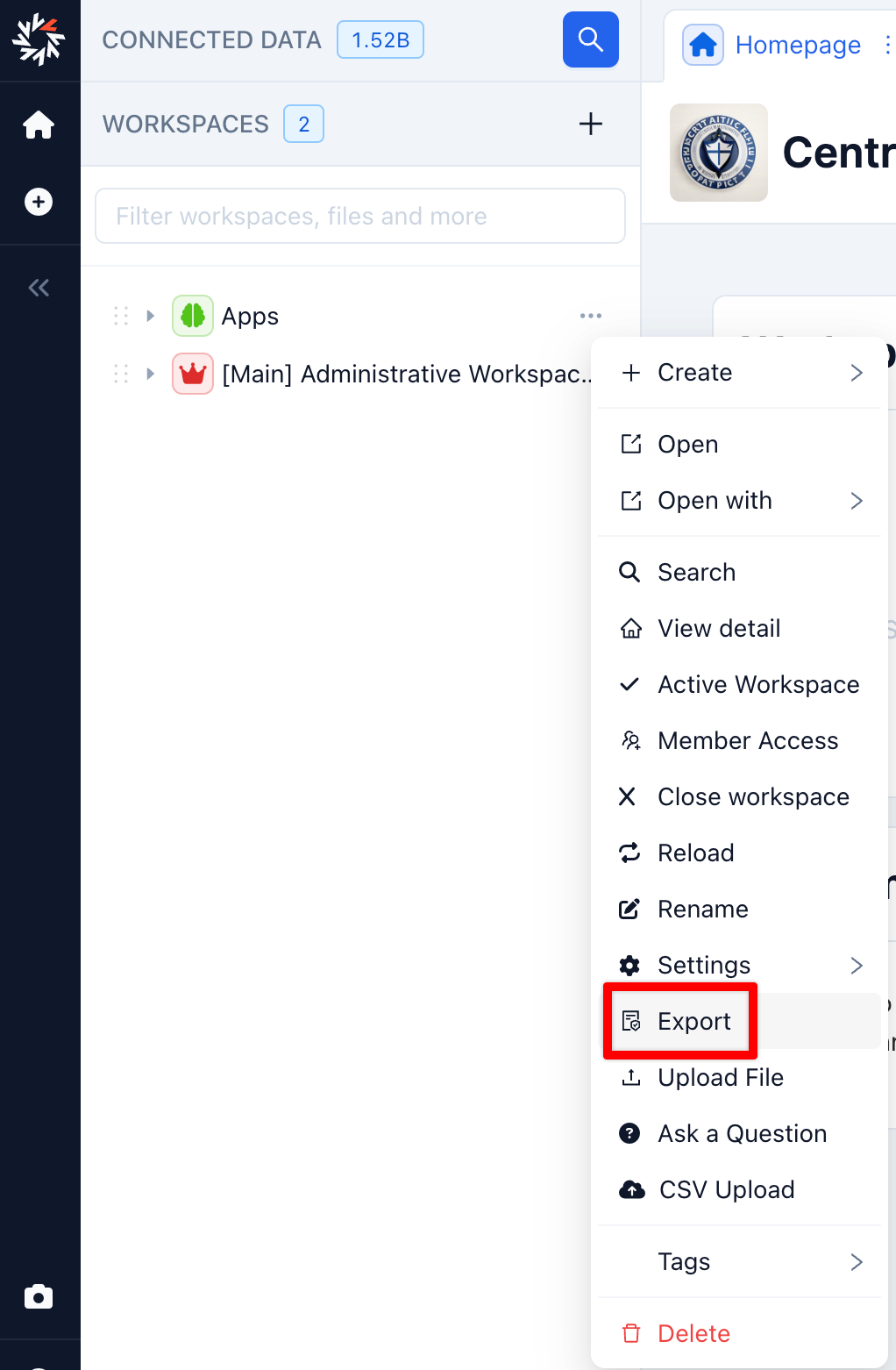Image resolution: width=896 pixels, height=1370 pixels.
Task: Click Delete in the context menu
Action: (693, 1333)
